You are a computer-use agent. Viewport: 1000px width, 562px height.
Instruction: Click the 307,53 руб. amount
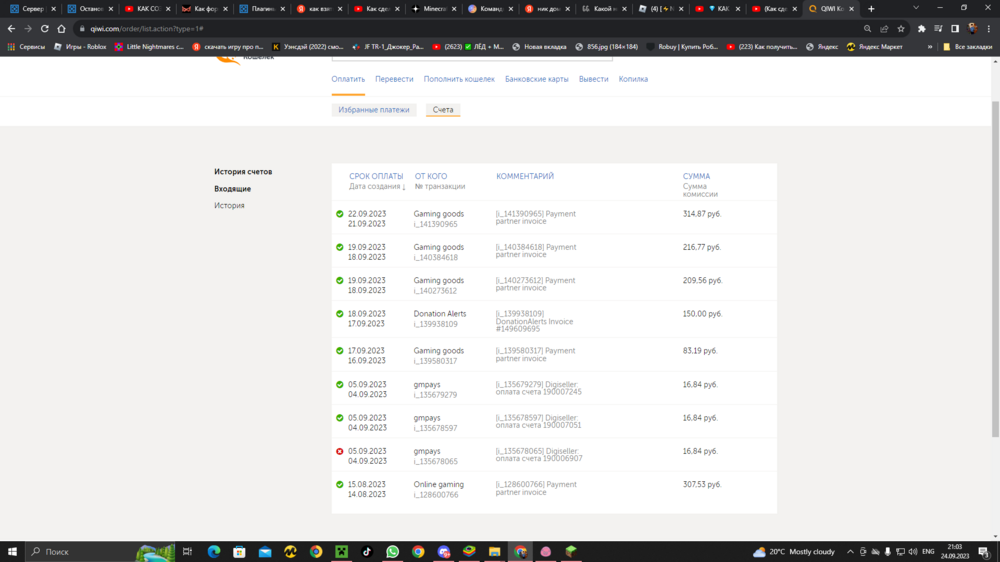click(702, 485)
